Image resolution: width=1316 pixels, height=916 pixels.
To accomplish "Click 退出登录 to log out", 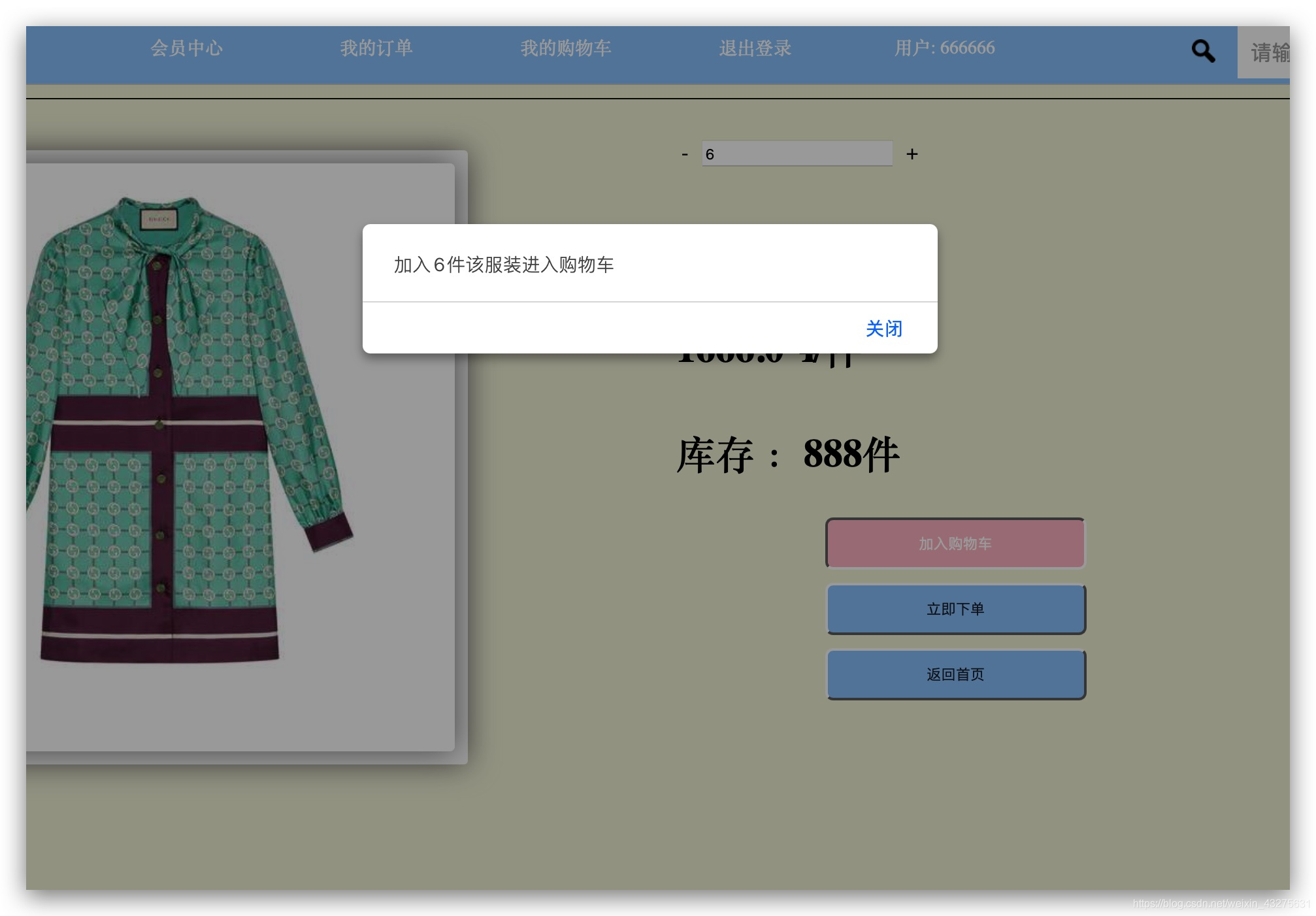I will click(x=755, y=48).
